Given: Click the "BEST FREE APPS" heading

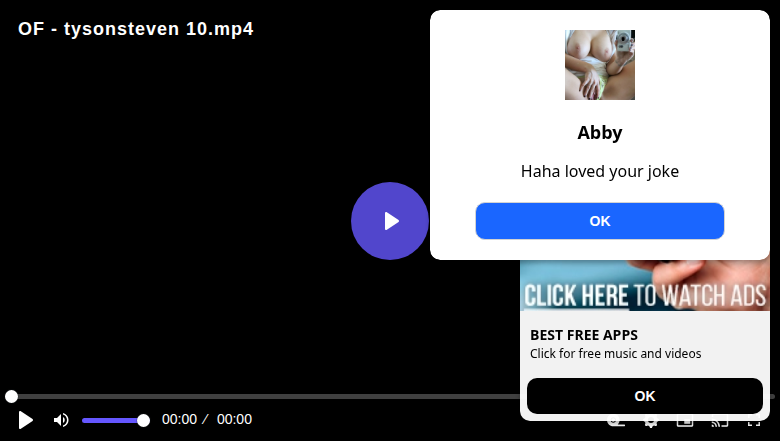Looking at the screenshot, I should point(584,335).
